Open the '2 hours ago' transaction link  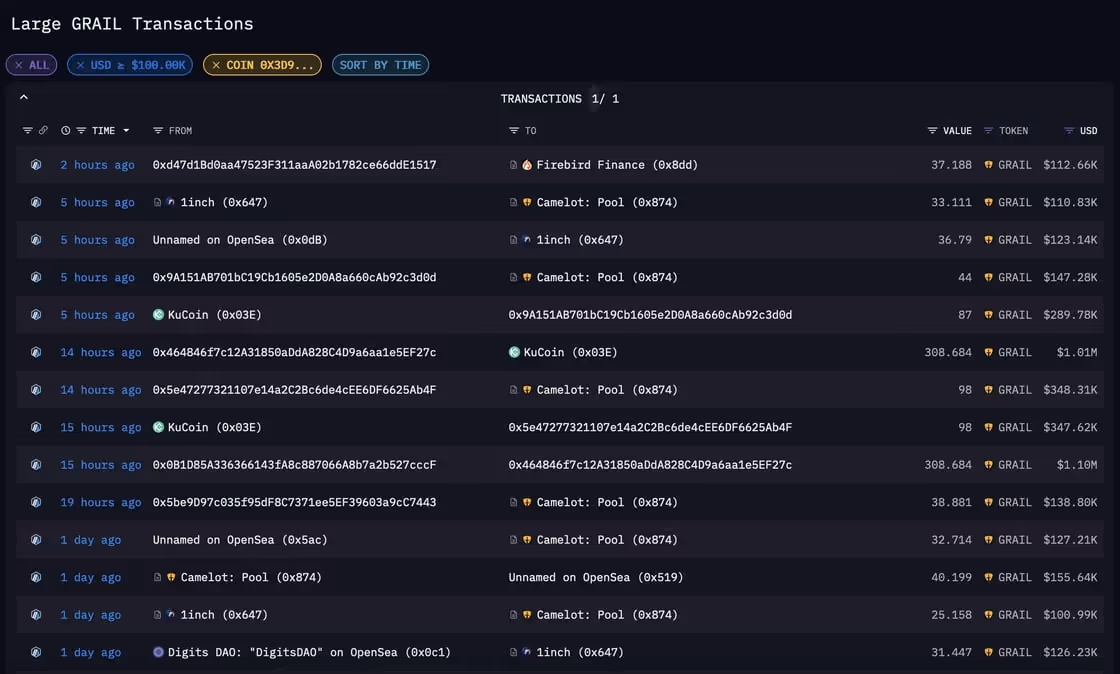click(97, 165)
